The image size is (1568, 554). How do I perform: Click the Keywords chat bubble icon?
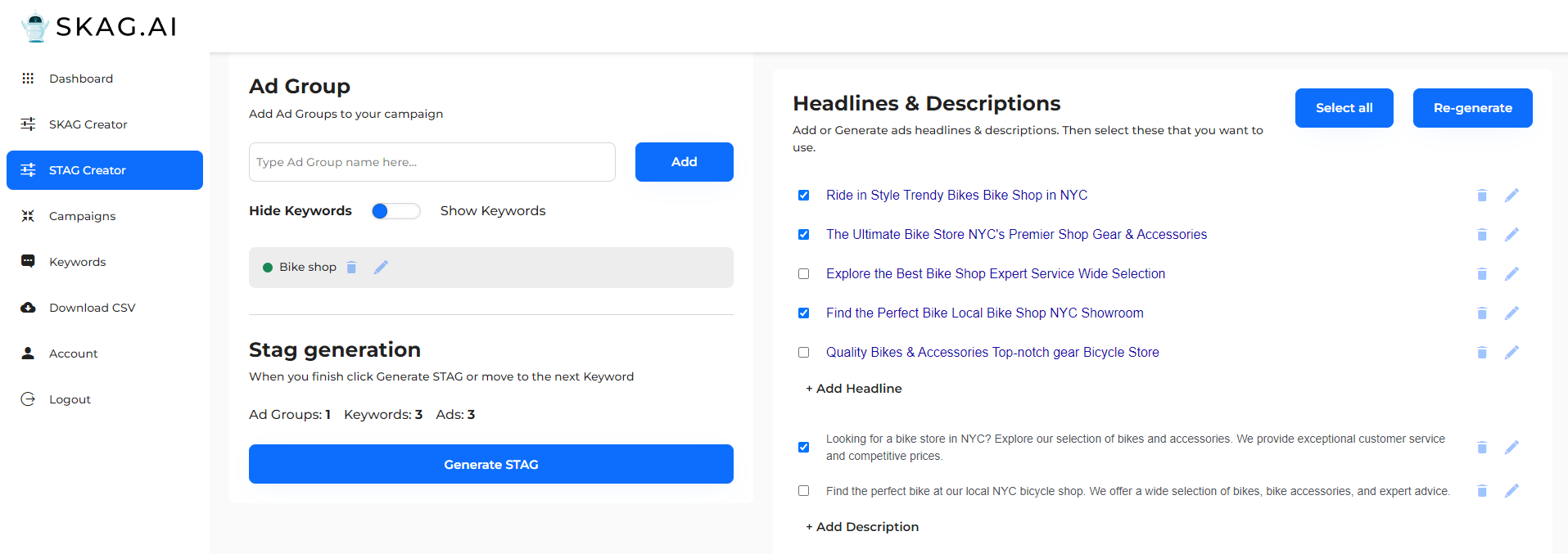pos(28,262)
